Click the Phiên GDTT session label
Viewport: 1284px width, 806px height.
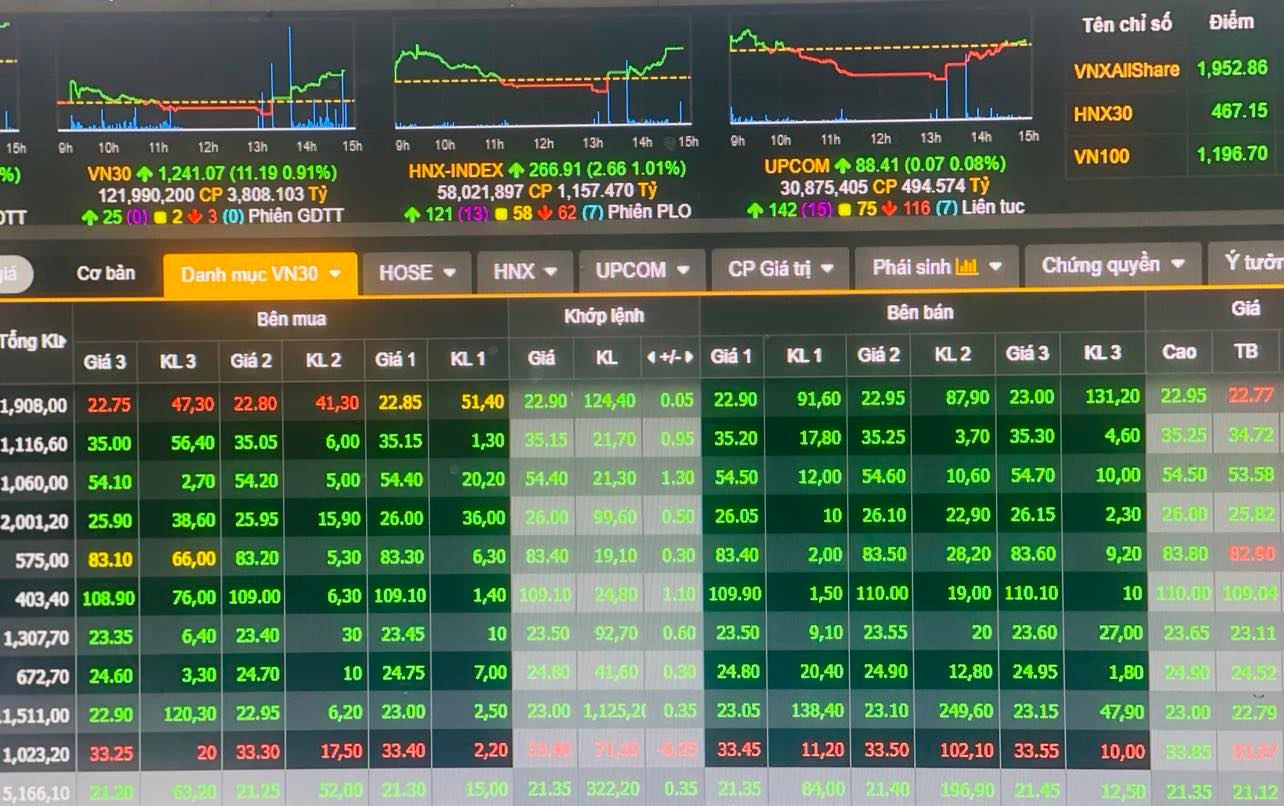coord(296,215)
